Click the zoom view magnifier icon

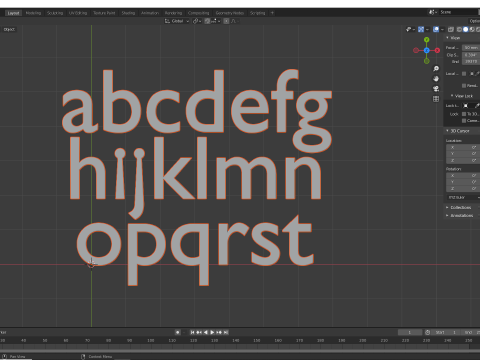[x=436, y=69]
